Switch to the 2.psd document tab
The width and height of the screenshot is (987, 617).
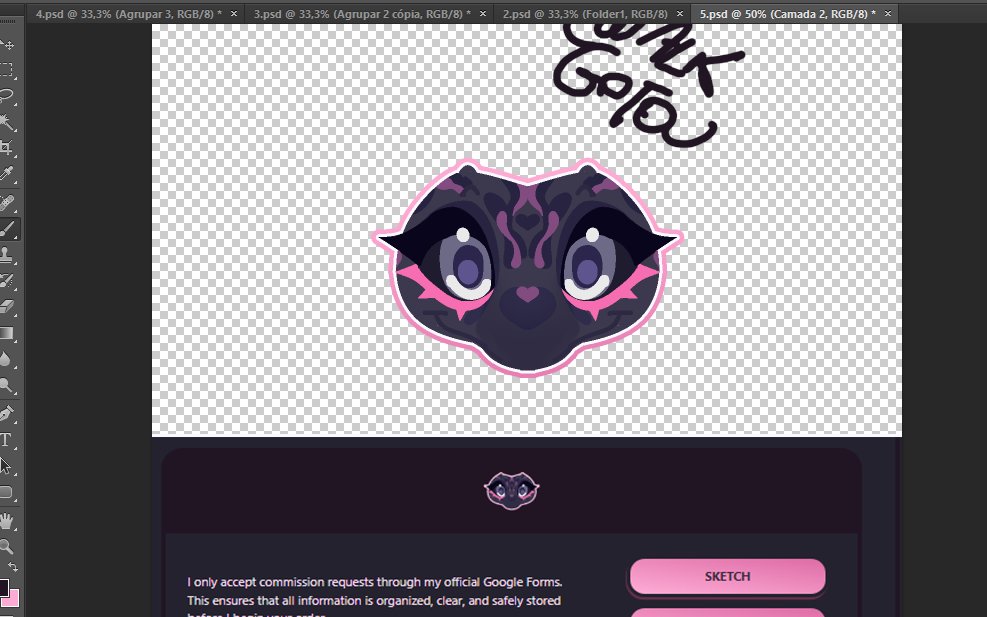click(585, 13)
